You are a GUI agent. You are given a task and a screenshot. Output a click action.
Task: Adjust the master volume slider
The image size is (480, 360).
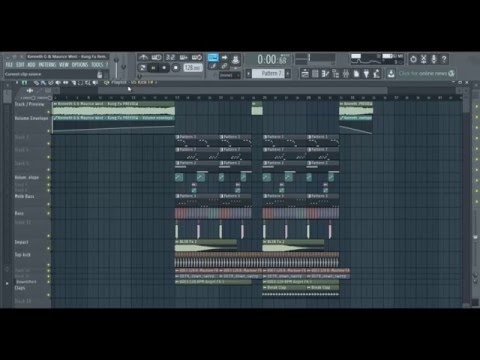(x=116, y=68)
